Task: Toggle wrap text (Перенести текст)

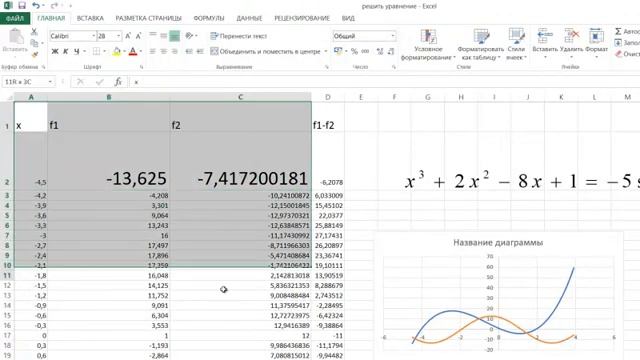Action: tap(238, 36)
